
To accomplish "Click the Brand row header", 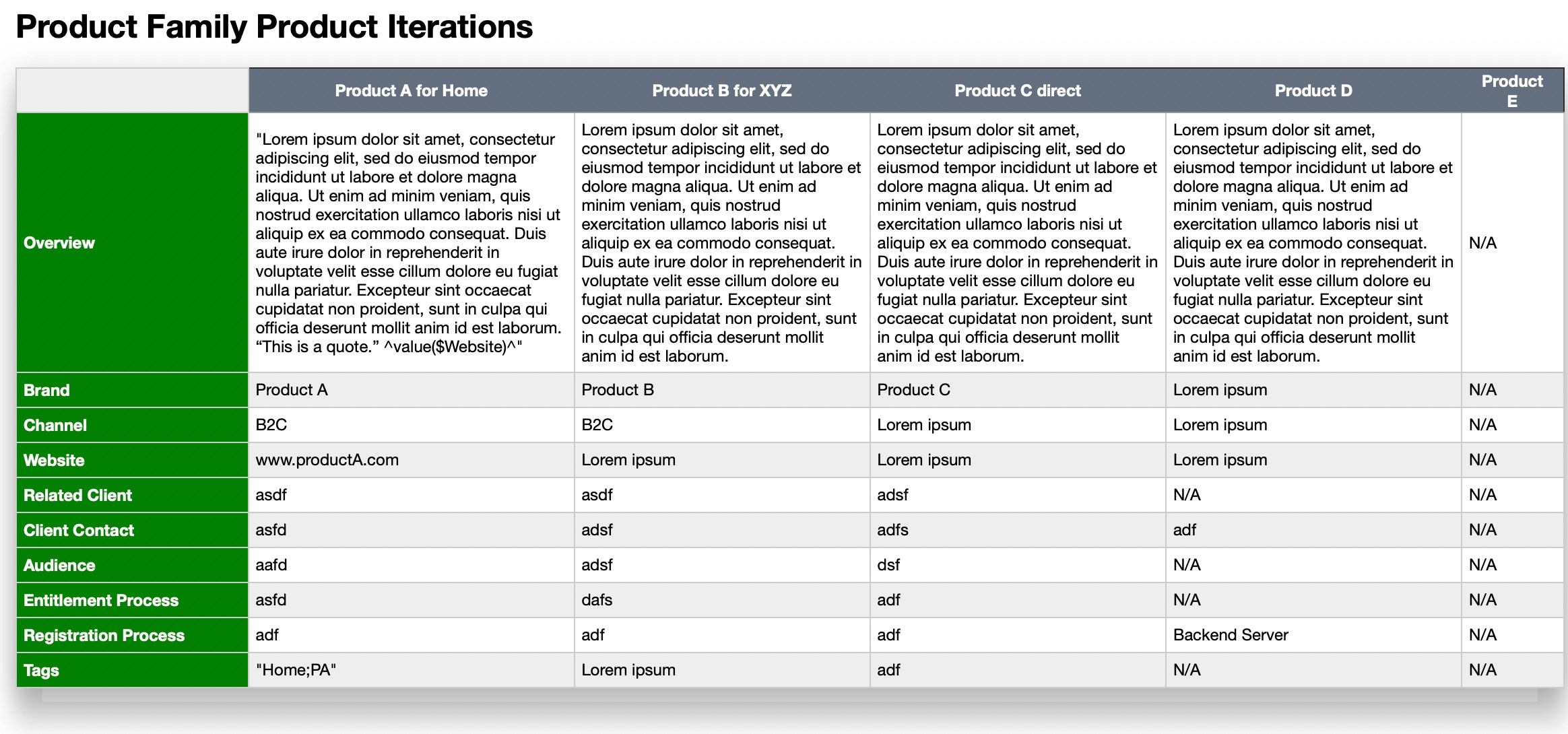I will click(x=46, y=391).
